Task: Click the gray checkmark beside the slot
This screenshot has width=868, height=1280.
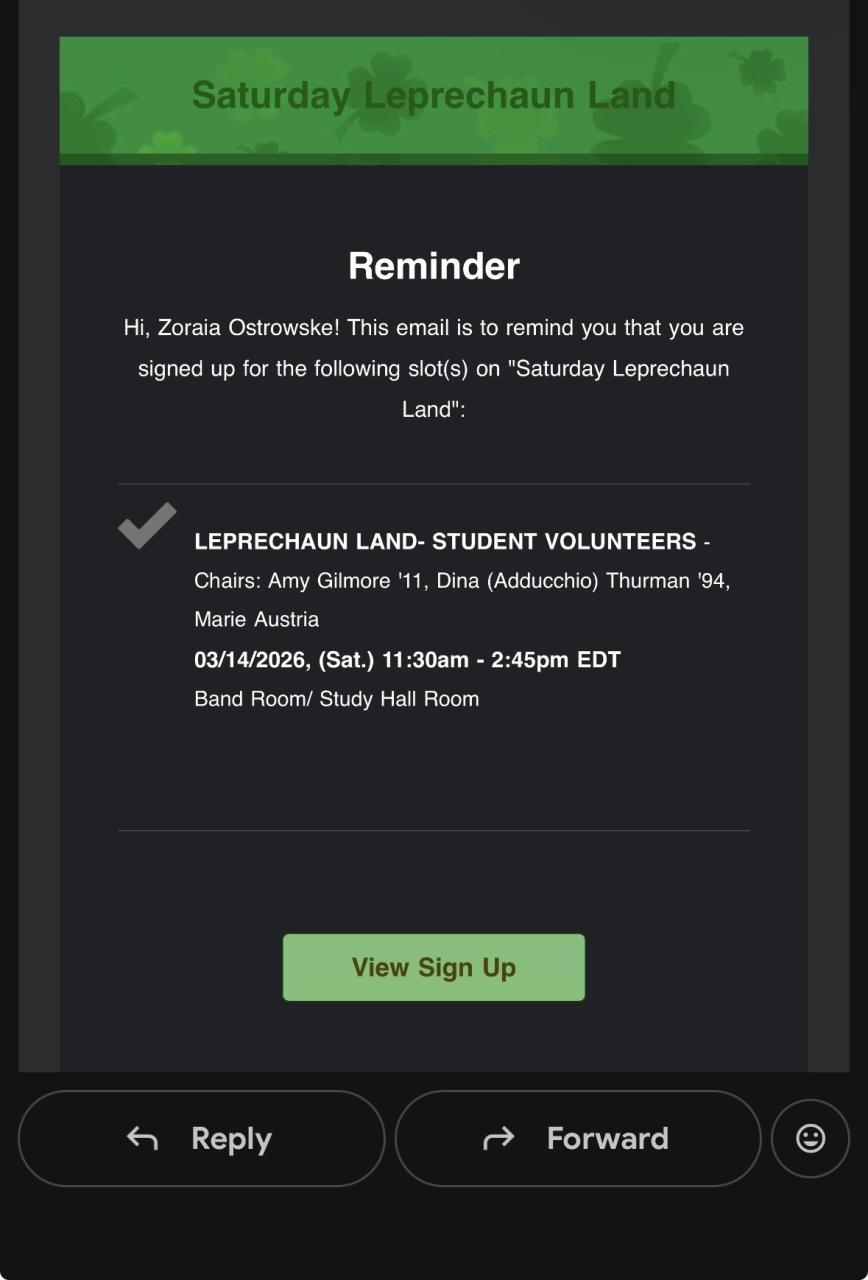Action: [x=147, y=525]
